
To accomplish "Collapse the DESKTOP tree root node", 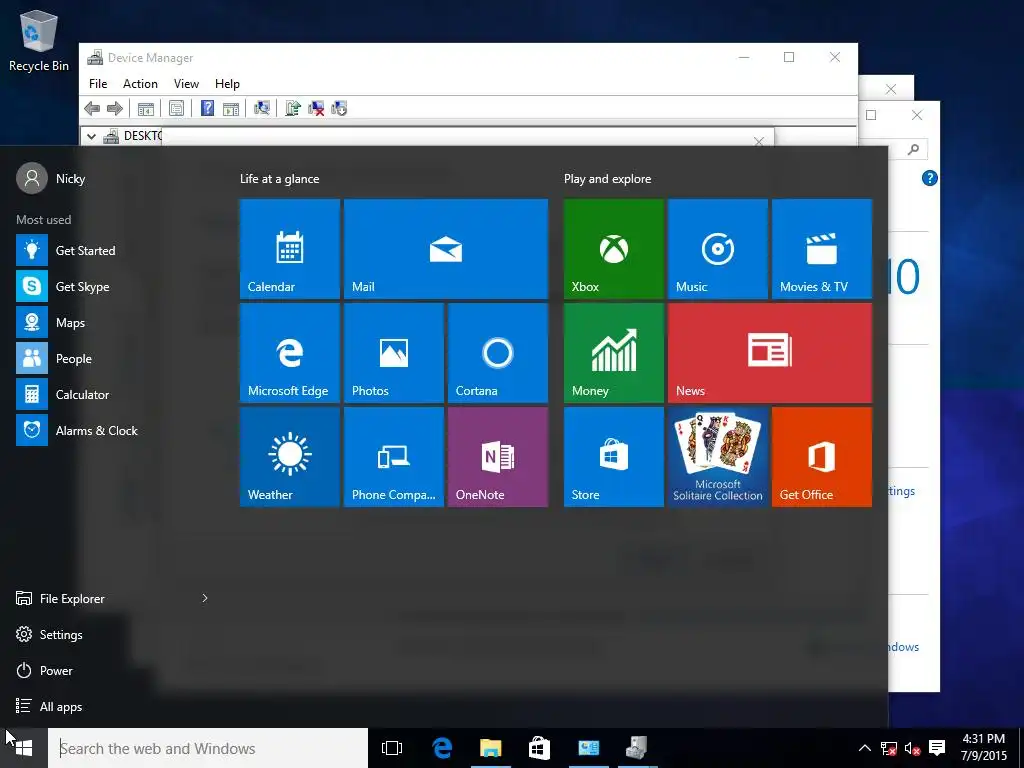I will pos(91,136).
